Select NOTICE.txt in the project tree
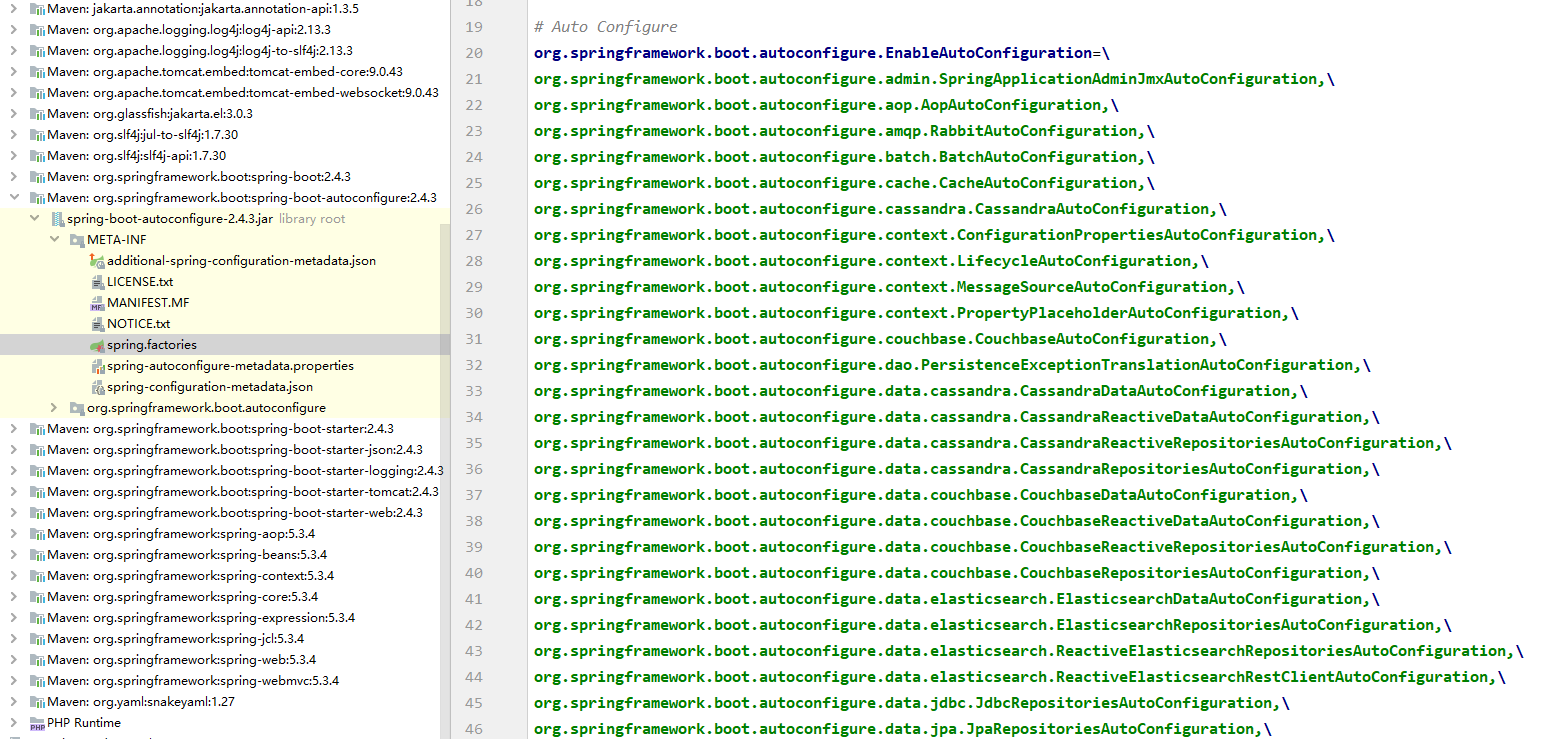 138,324
